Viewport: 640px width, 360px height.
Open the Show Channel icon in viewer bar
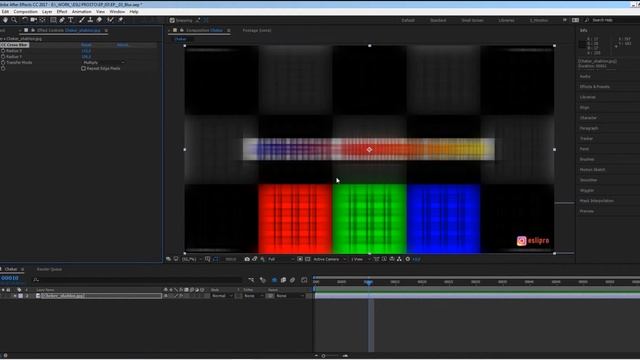click(x=262, y=259)
